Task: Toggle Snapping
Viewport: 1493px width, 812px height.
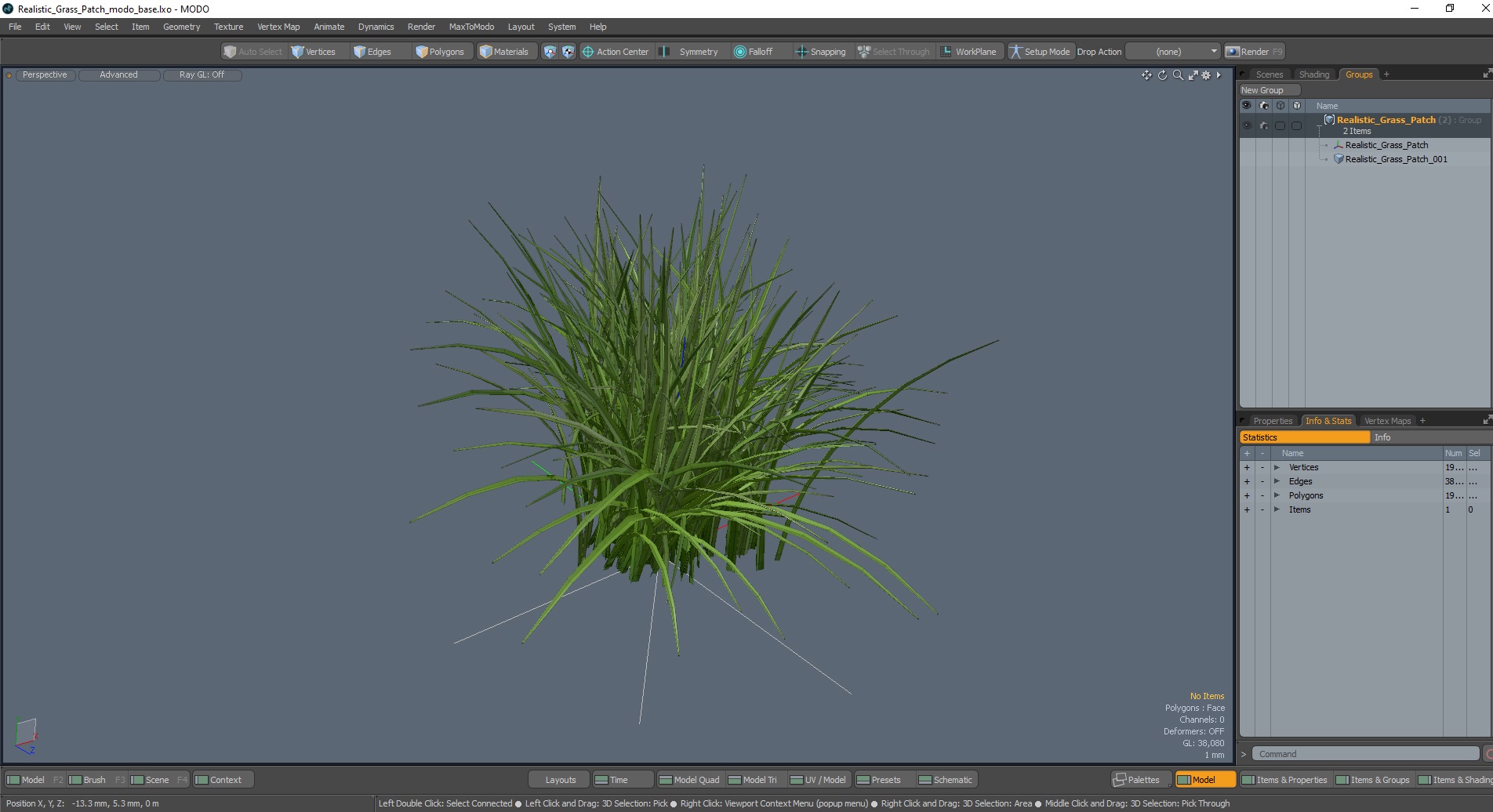Action: (821, 52)
